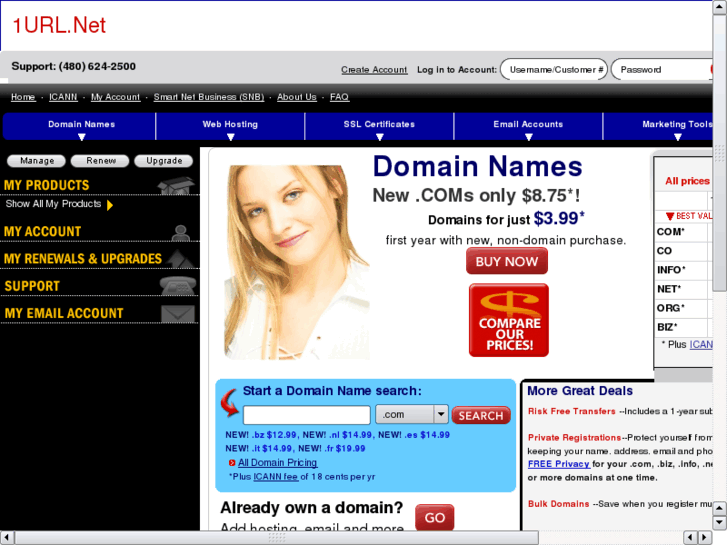This screenshot has width=727, height=545.
Task: Open the ICANN fee link
Action: click(x=275, y=476)
